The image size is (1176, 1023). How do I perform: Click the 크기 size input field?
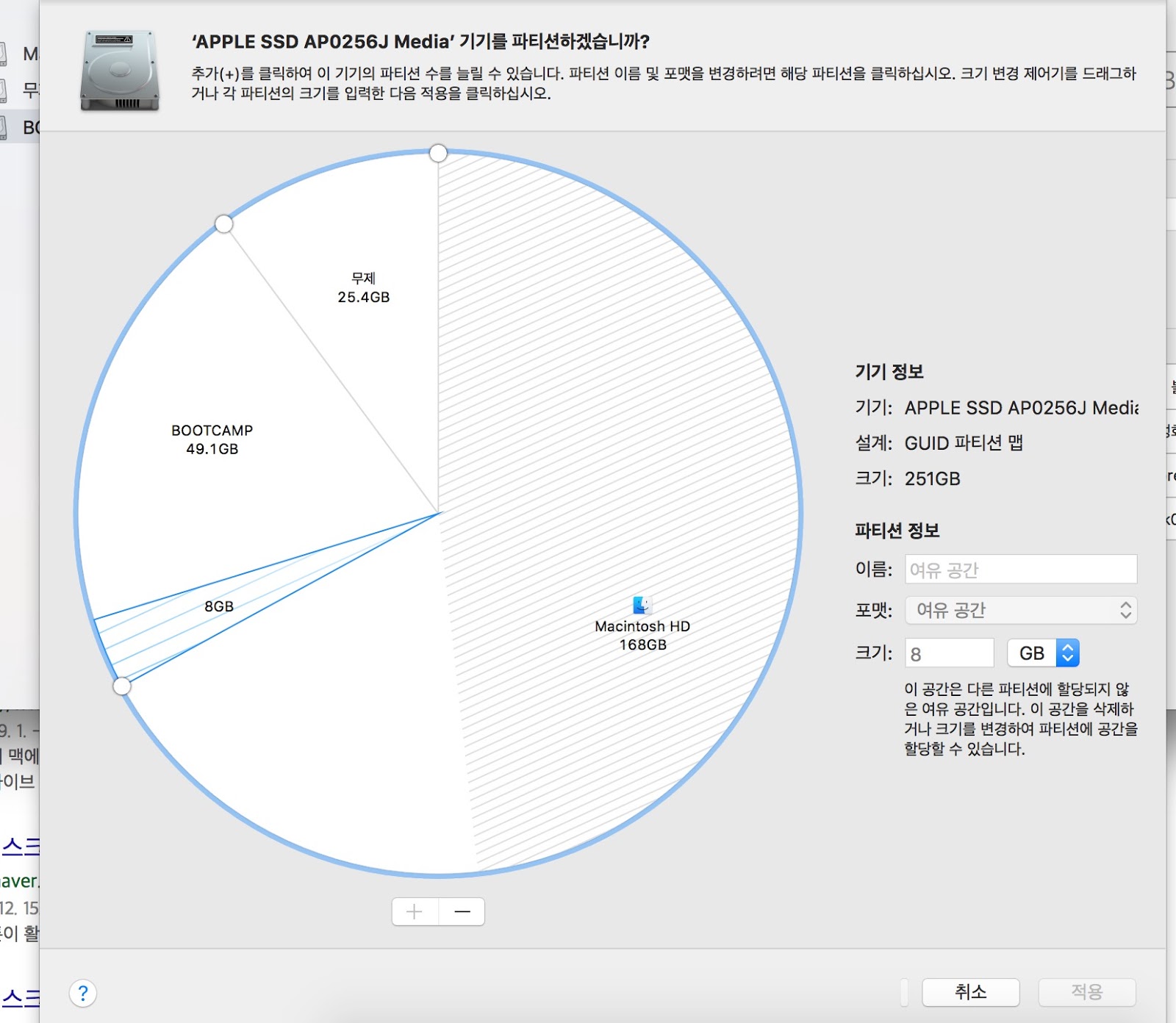[x=950, y=653]
